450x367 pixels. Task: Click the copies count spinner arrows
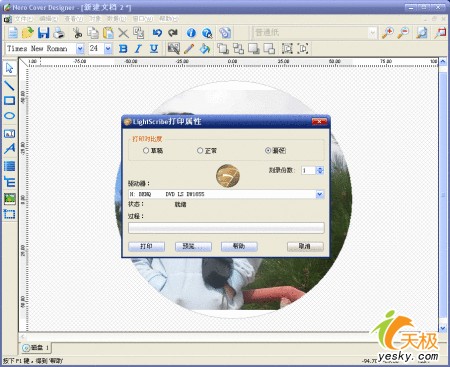320,170
